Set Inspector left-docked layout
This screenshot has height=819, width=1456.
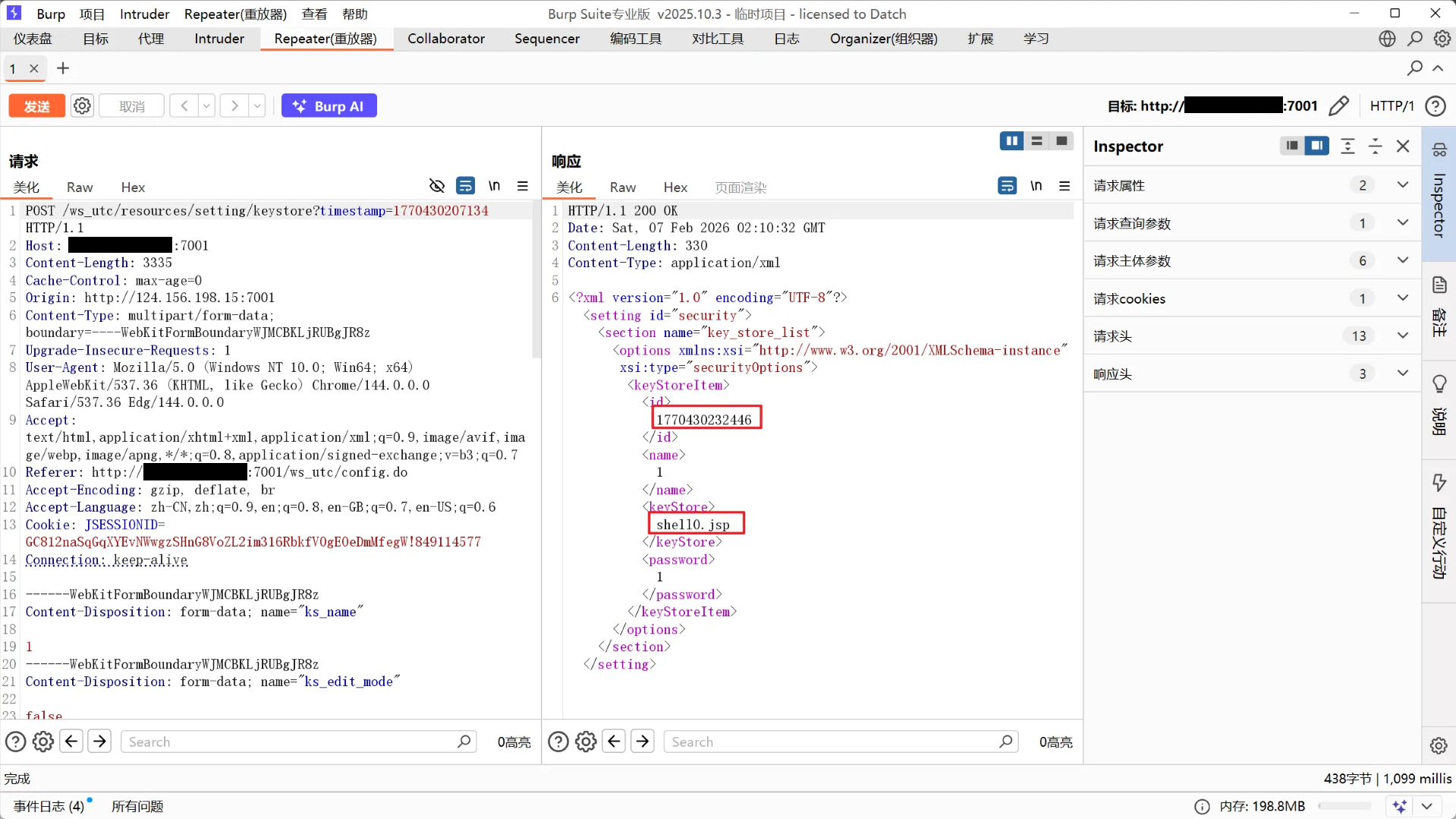[1291, 146]
